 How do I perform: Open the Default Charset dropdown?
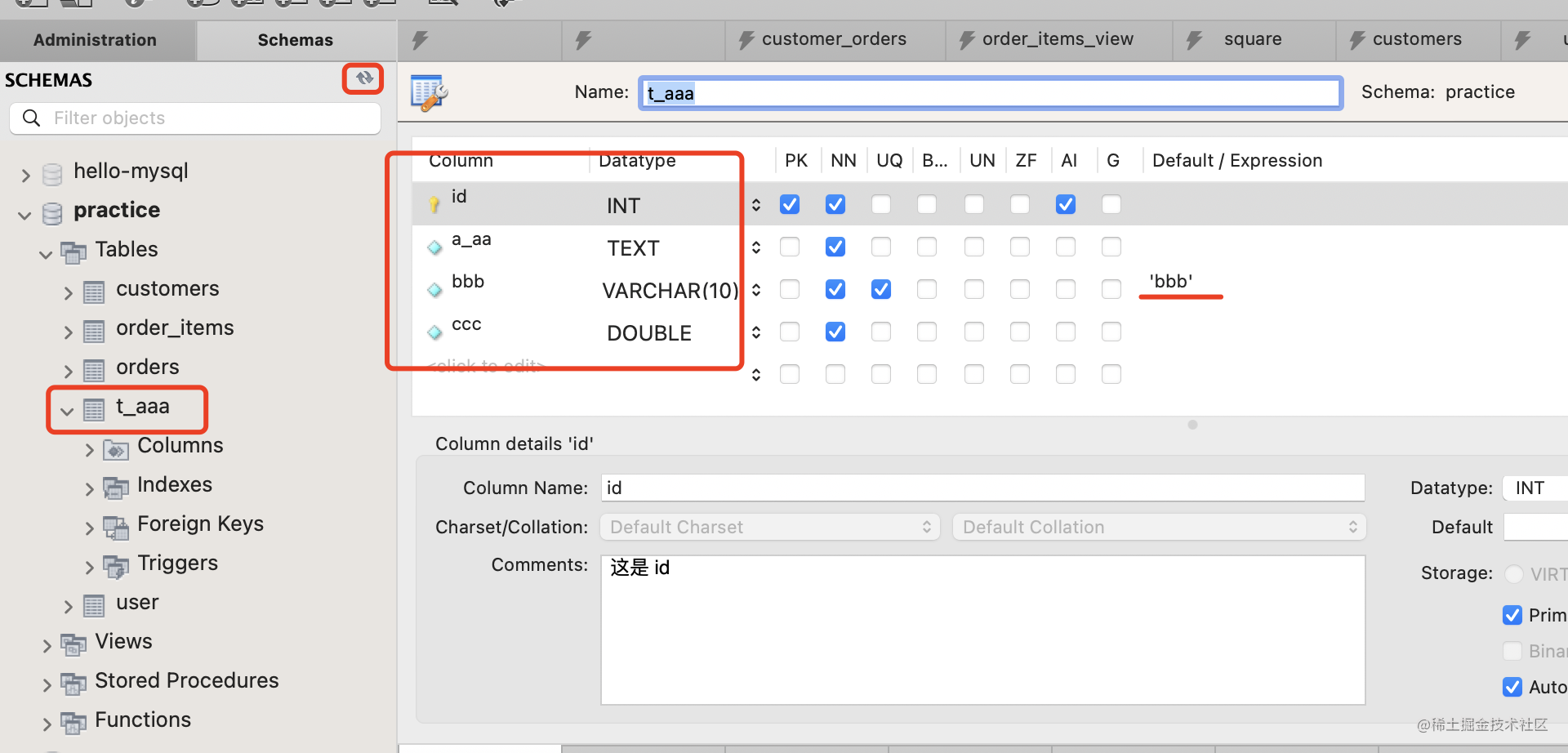pyautogui.click(x=769, y=527)
